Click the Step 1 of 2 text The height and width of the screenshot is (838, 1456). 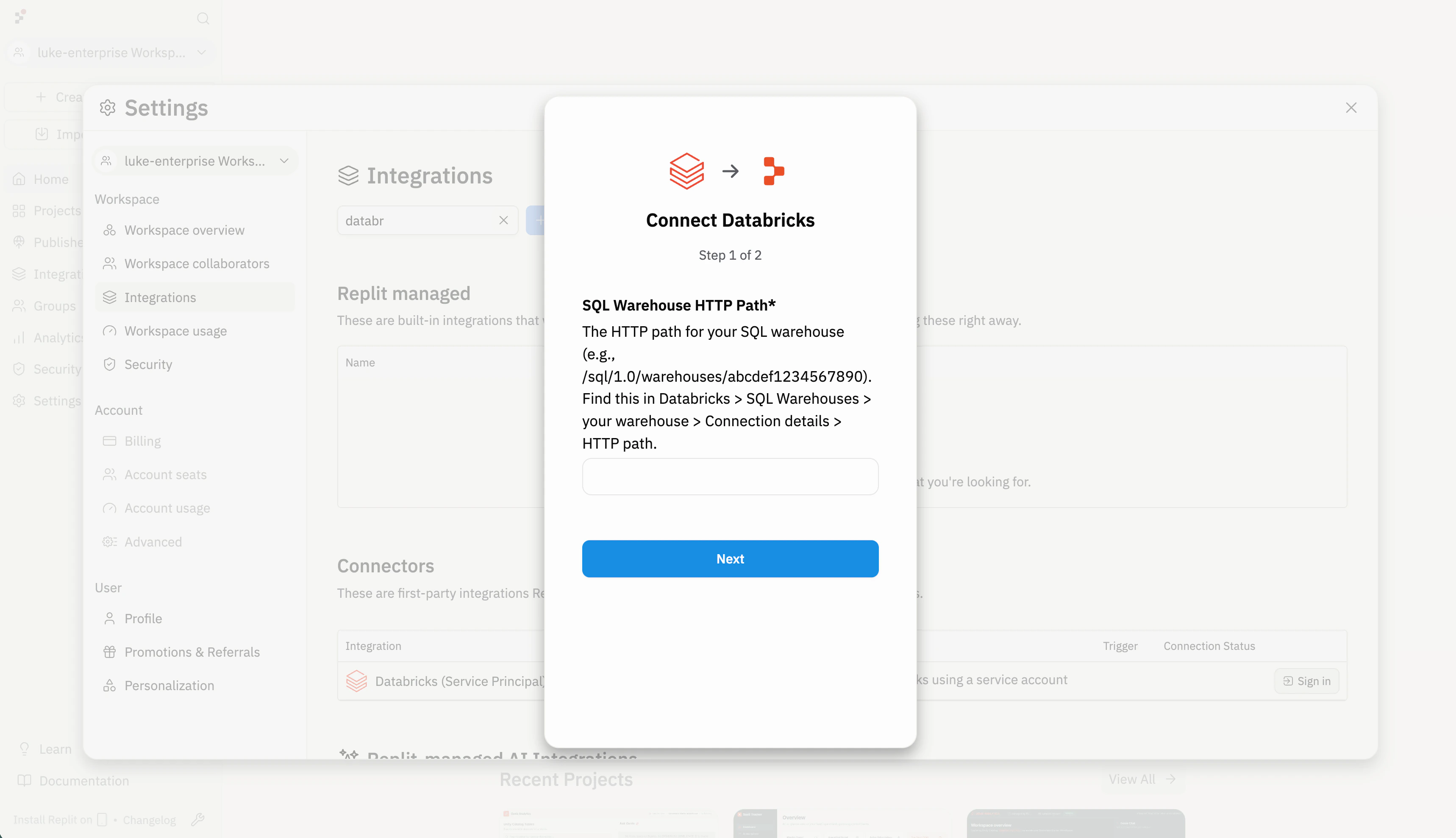[730, 255]
